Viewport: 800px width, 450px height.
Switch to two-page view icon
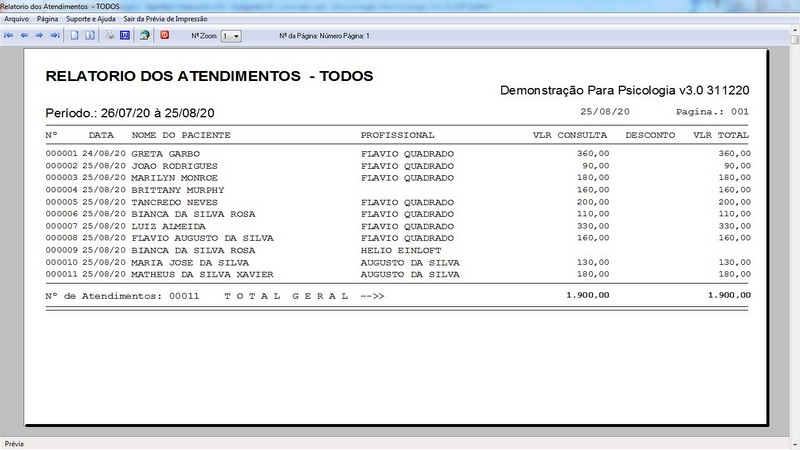[90, 36]
